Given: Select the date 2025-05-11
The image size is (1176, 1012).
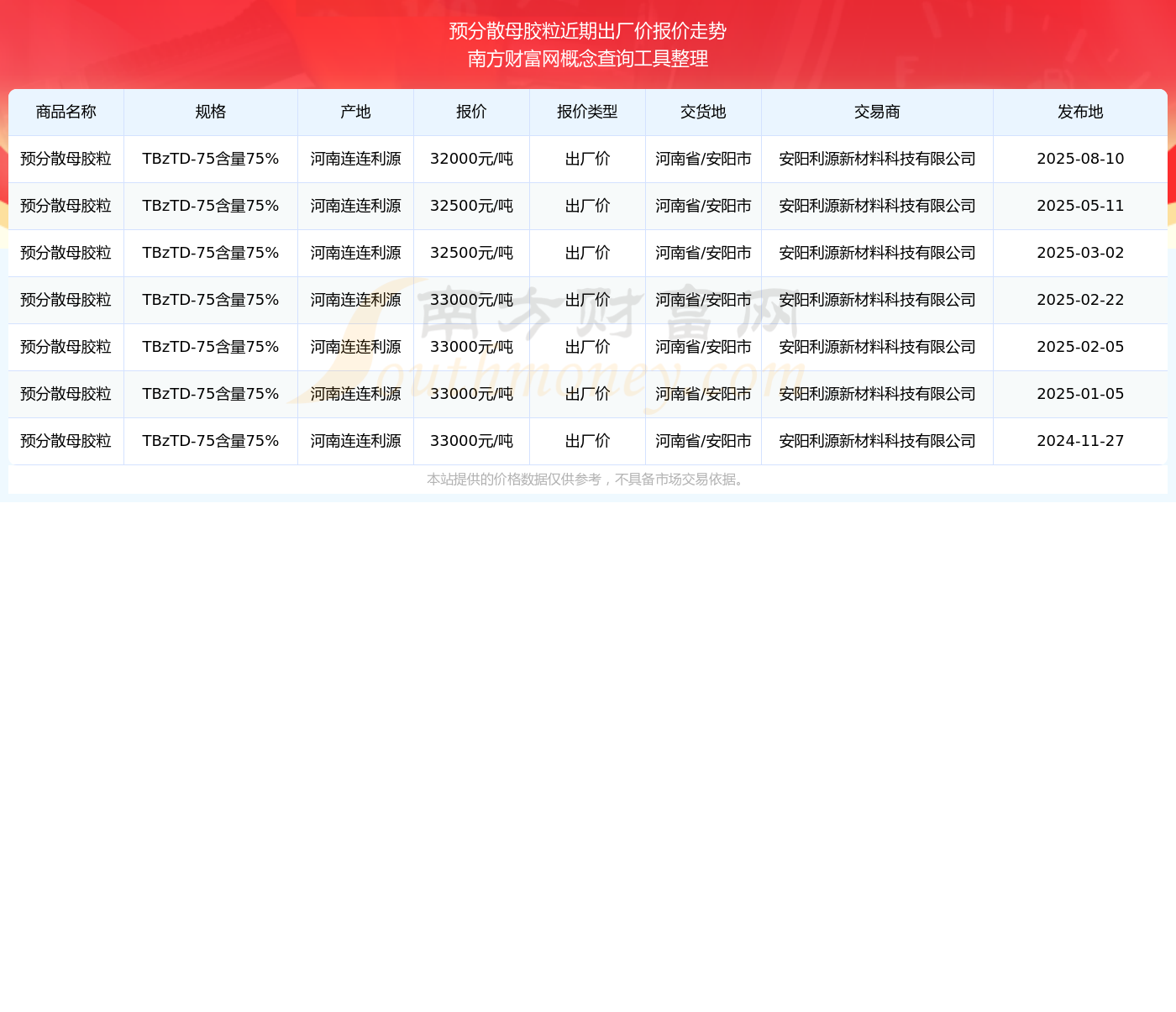Looking at the screenshot, I should pos(1080,206).
